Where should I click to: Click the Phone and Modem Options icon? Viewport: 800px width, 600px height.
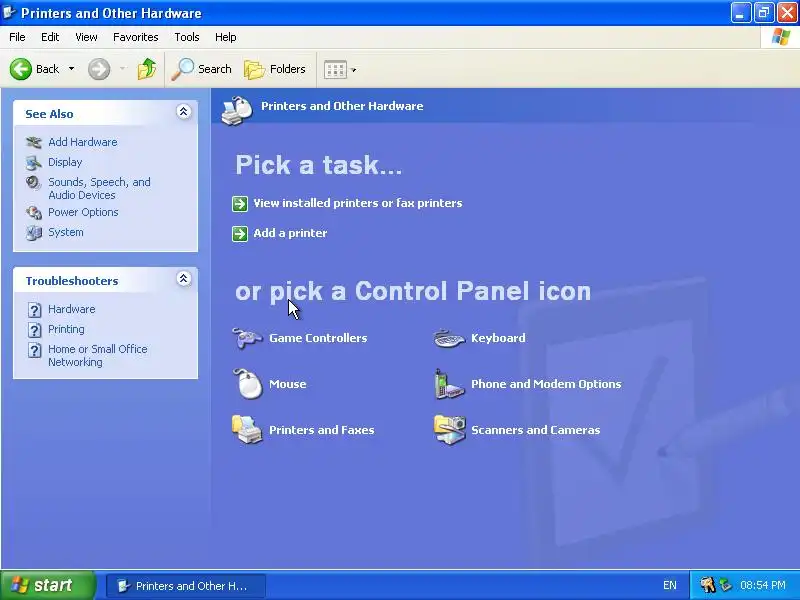click(449, 384)
